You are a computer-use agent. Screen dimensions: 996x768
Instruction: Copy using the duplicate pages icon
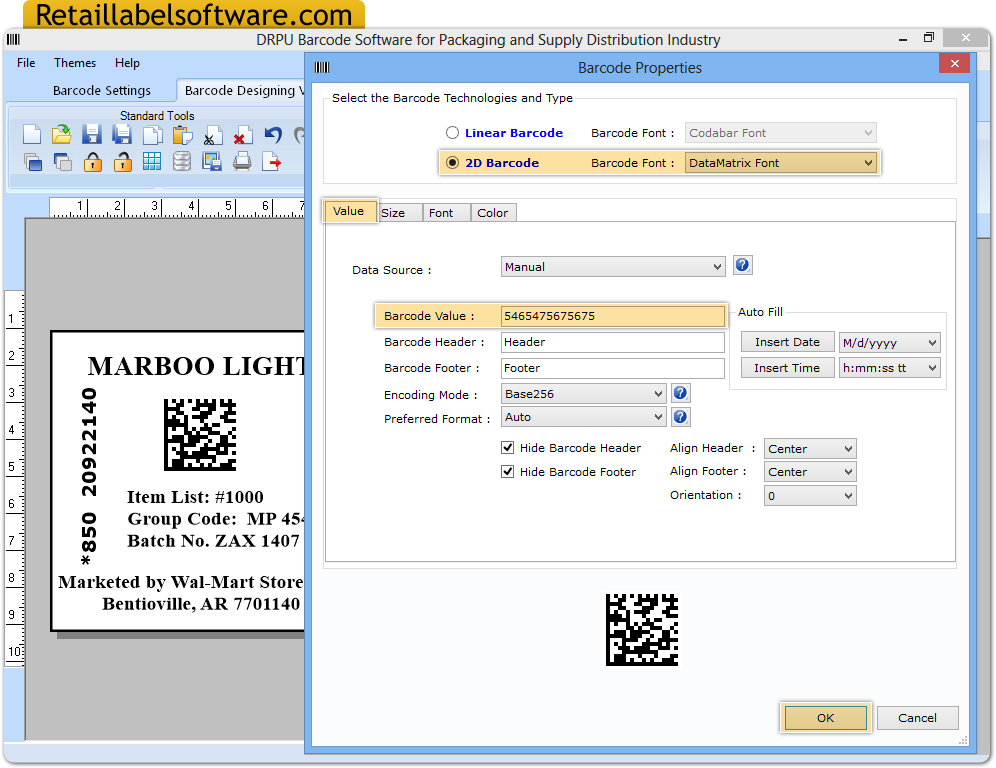tap(152, 135)
